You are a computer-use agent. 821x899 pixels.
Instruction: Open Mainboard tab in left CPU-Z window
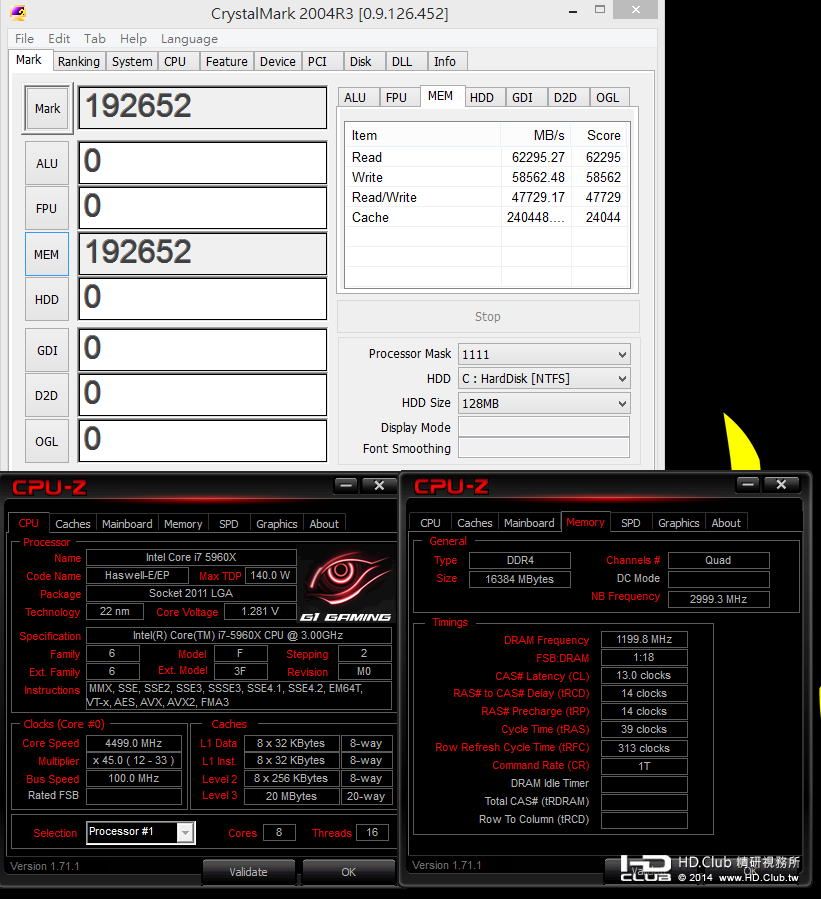127,523
